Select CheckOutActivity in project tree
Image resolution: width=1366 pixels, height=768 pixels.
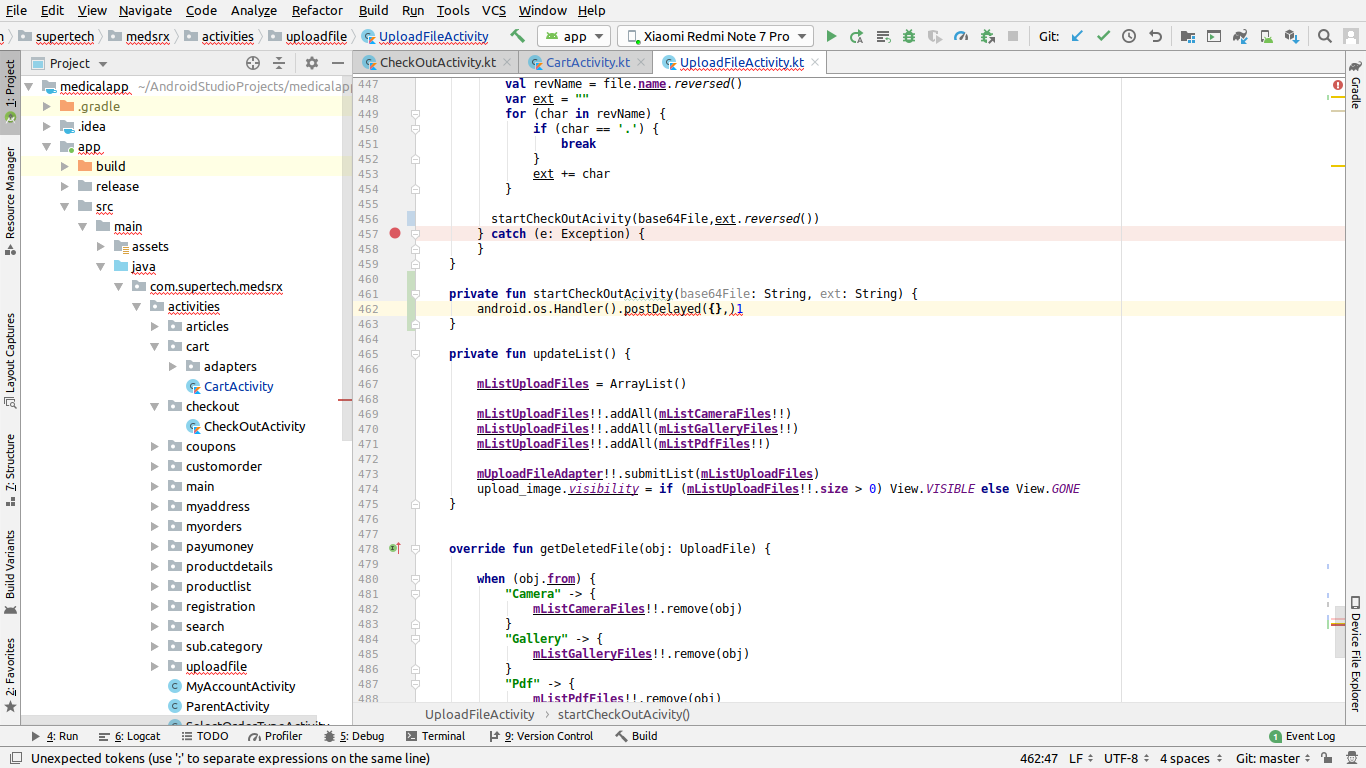pyautogui.click(x=255, y=426)
